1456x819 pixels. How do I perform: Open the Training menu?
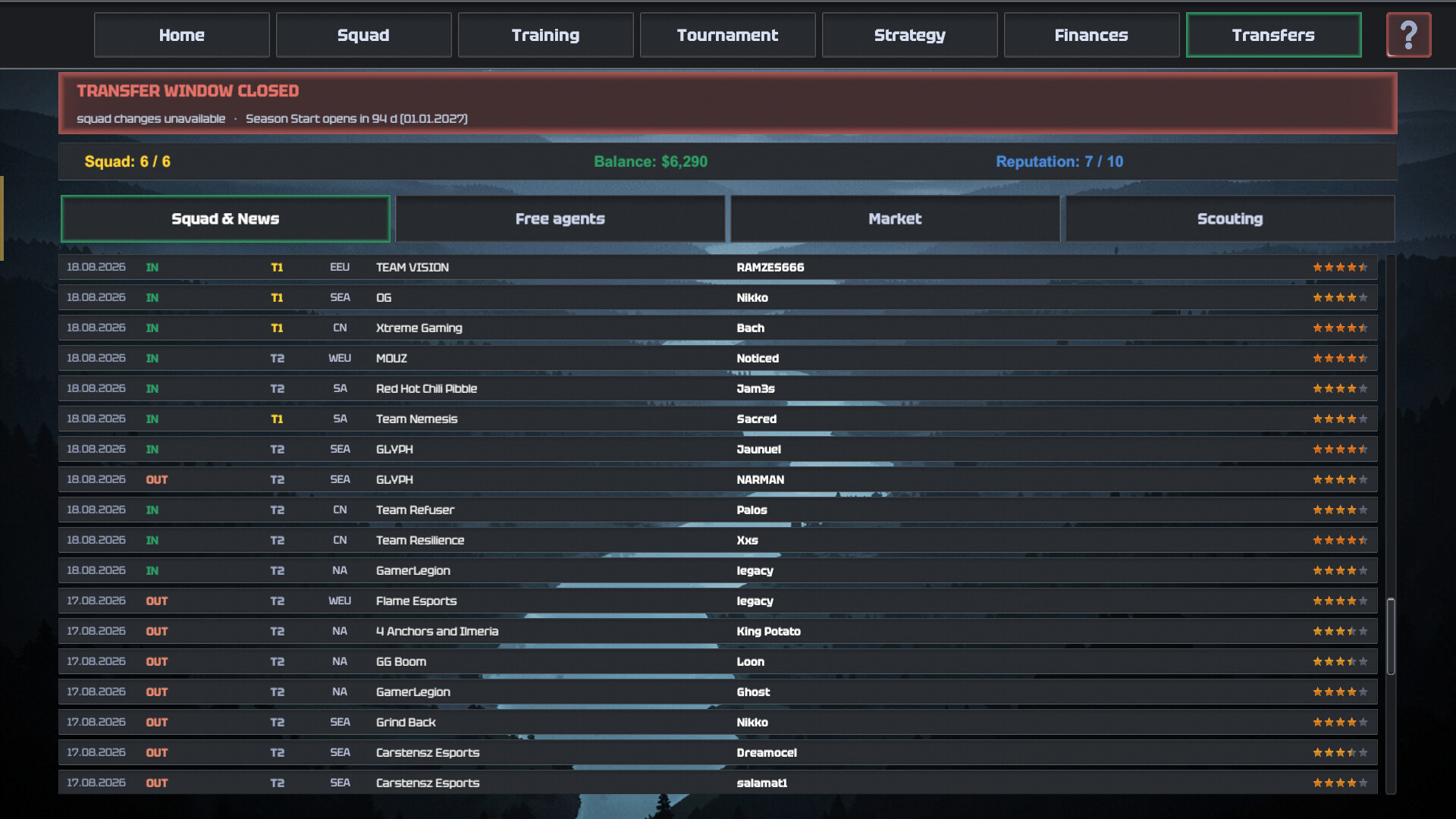(x=546, y=35)
